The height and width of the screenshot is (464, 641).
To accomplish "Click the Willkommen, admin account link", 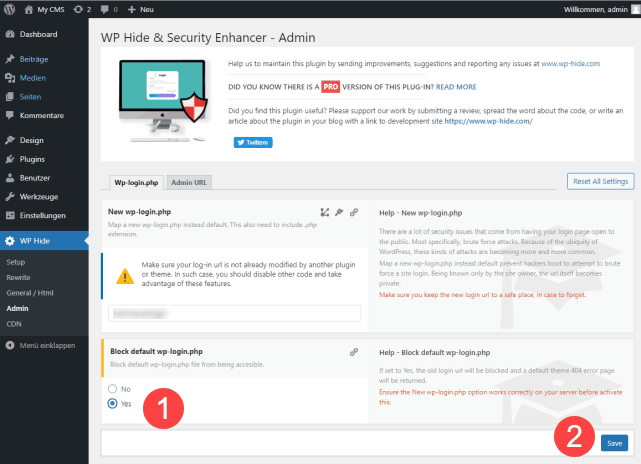I will point(595,9).
